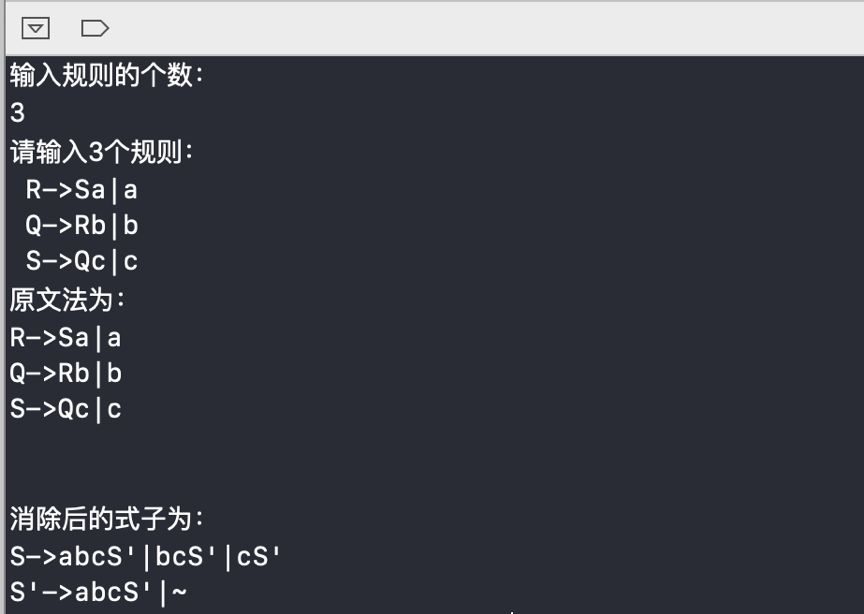Click indented input rule S->Qc|c

pyautogui.click(x=82, y=261)
